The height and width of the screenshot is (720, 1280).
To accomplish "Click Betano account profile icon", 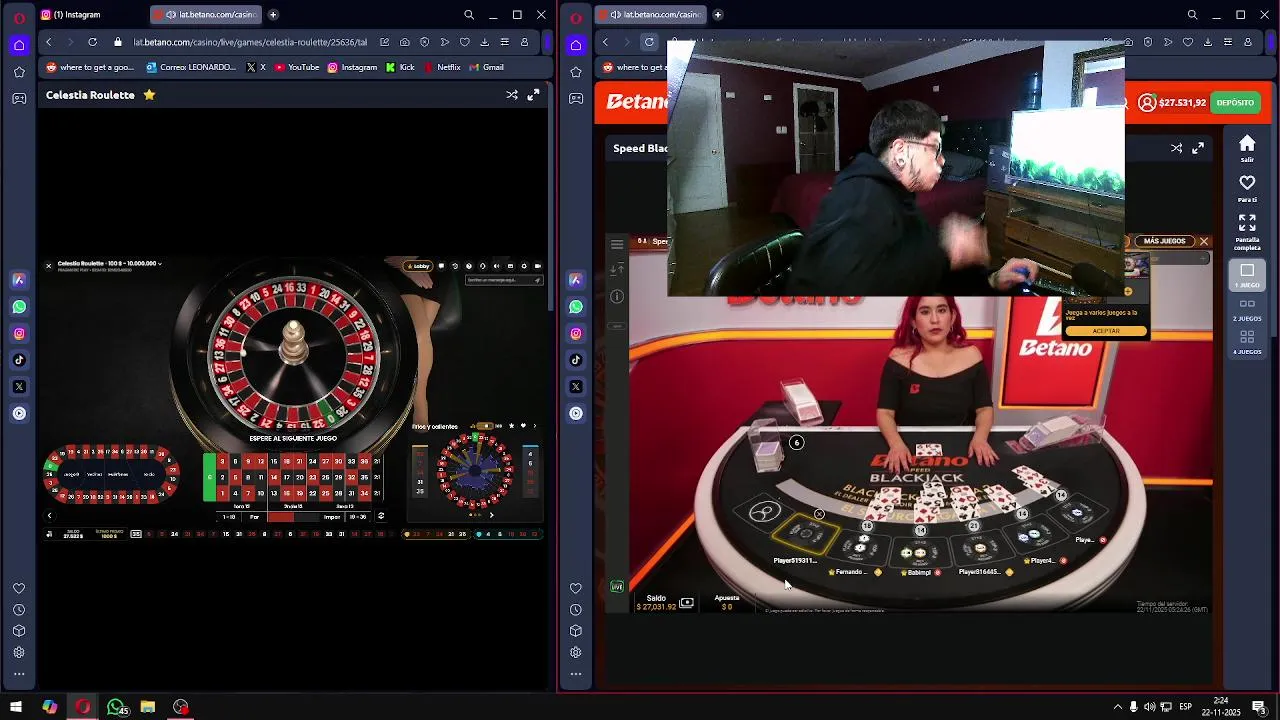I will [x=1147, y=103].
